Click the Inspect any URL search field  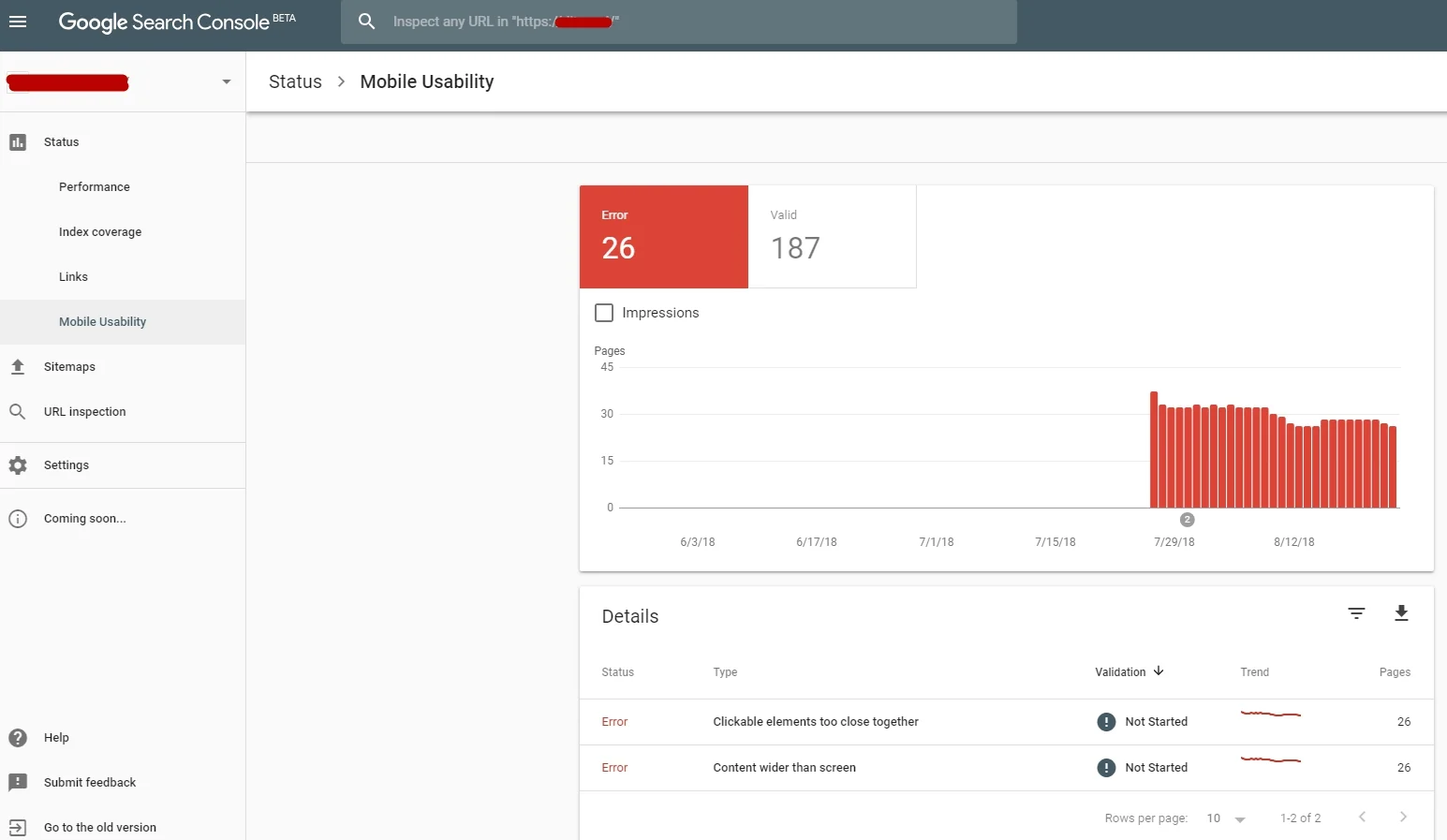click(x=679, y=22)
